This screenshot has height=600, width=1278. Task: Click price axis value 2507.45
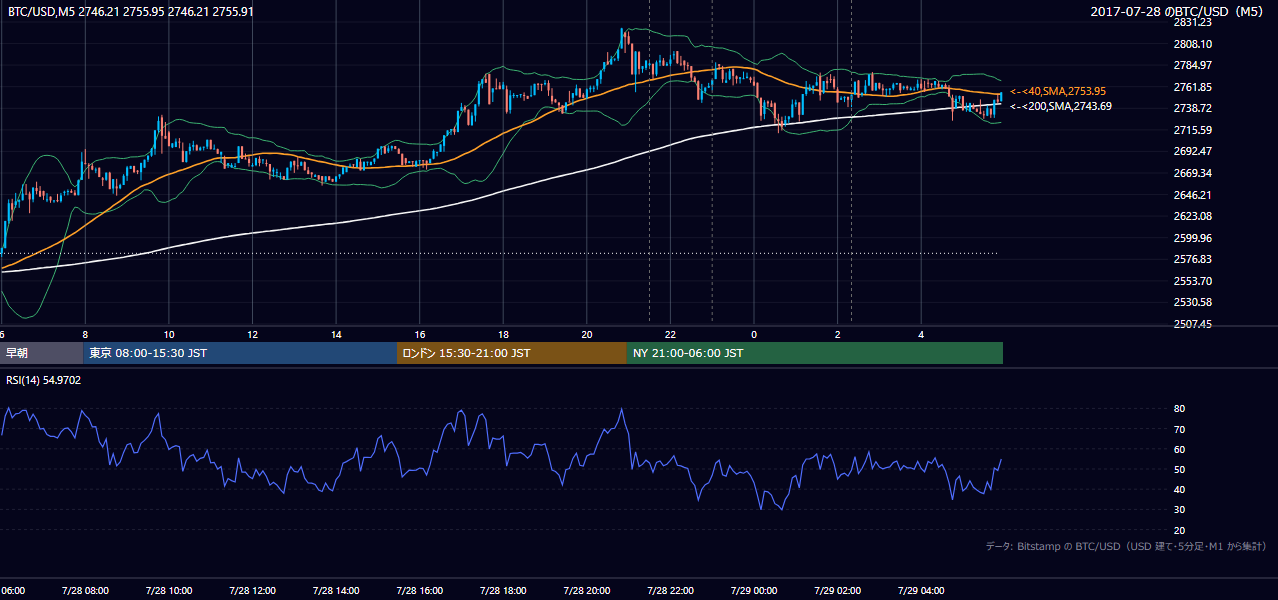coord(1193,324)
